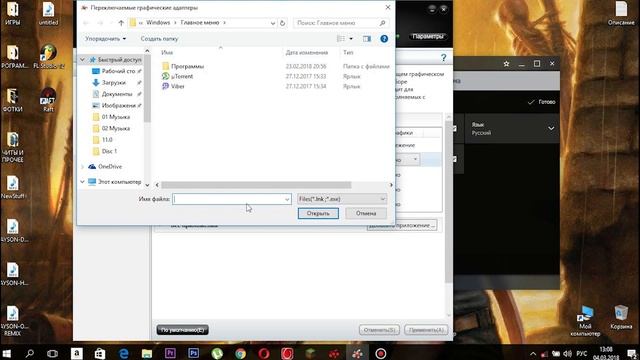This screenshot has width=640, height=360.
Task: Open the Упорядочить menu
Action: pos(105,39)
